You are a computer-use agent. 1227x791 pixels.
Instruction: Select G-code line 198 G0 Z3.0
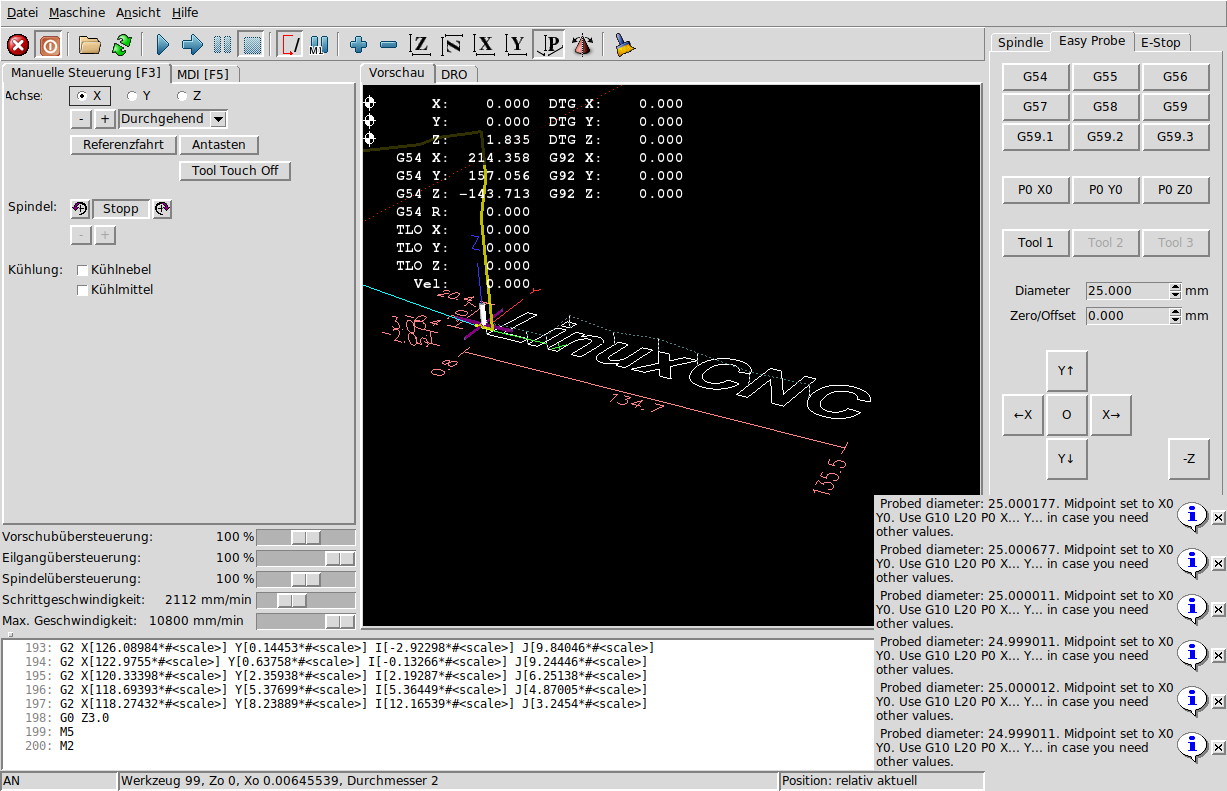(x=84, y=718)
